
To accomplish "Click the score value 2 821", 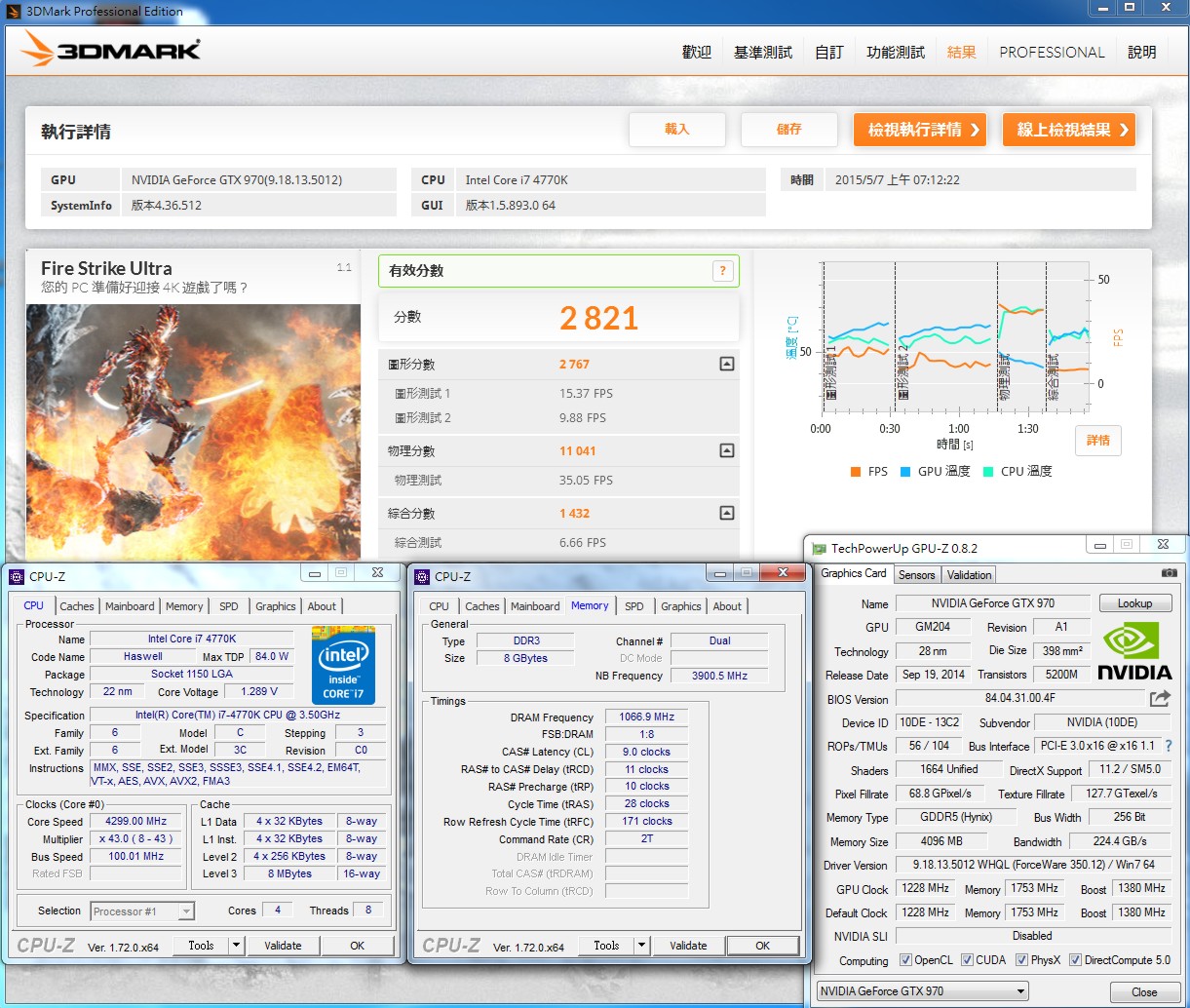I will point(598,318).
